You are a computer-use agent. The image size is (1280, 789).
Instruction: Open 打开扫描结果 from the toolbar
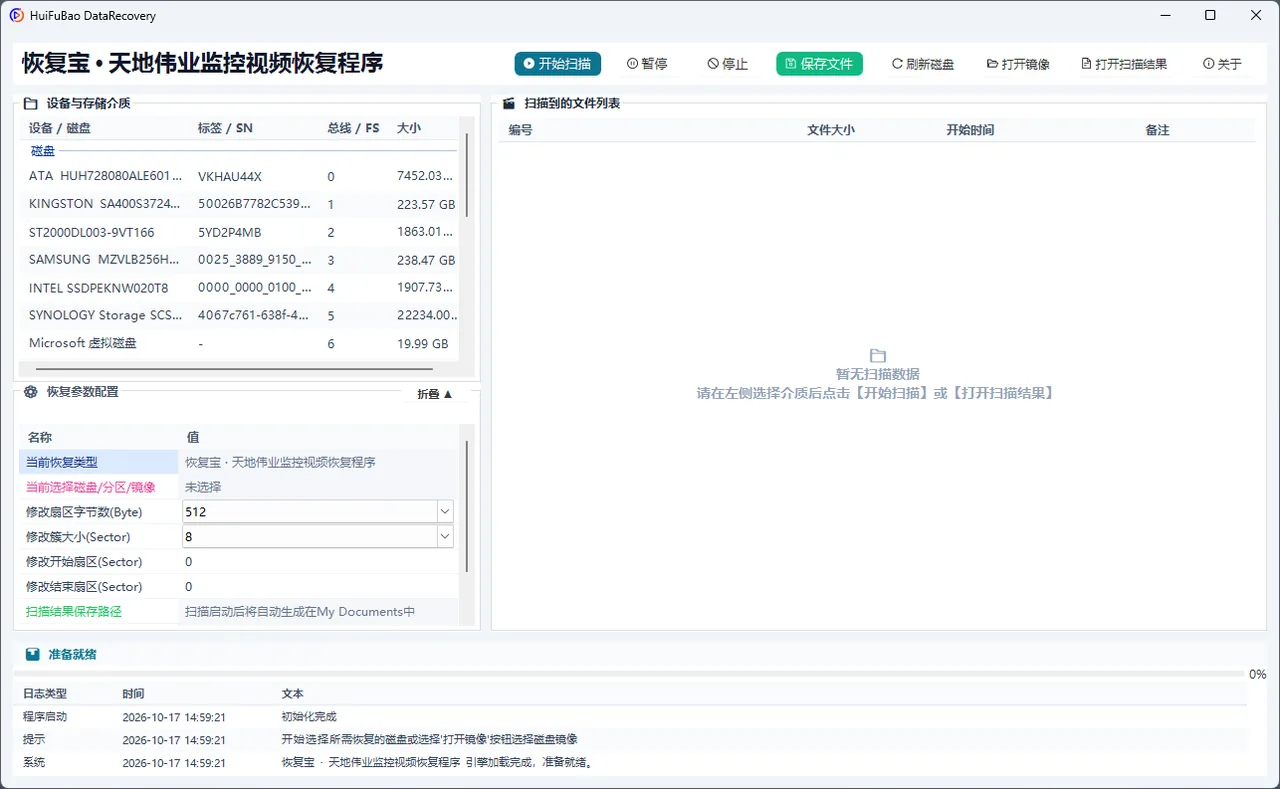coord(1124,64)
